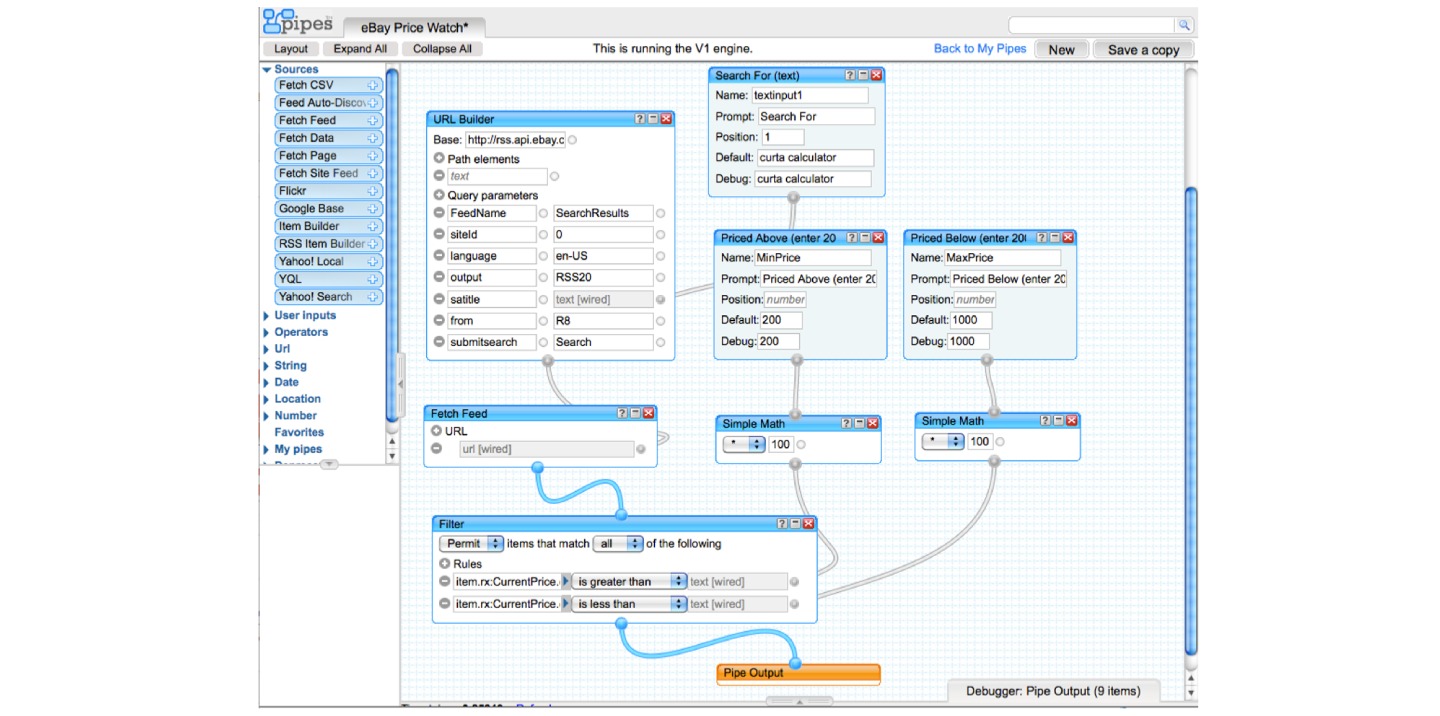Screen dimensions: 1440x716
Task: Remove the language query parameter row
Action: pyautogui.click(x=439, y=256)
